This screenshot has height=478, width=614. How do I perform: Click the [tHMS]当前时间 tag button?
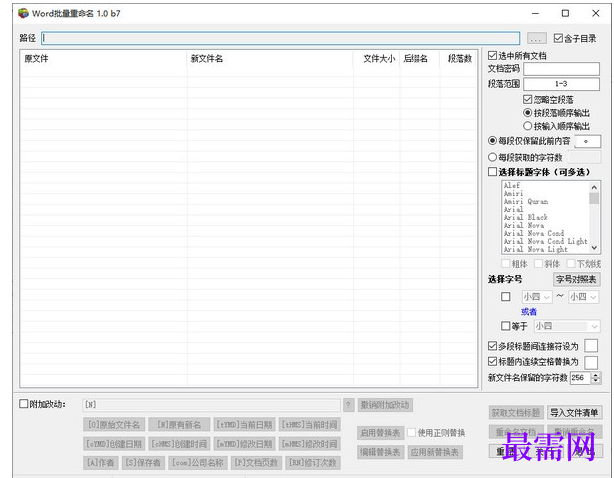pyautogui.click(x=309, y=425)
